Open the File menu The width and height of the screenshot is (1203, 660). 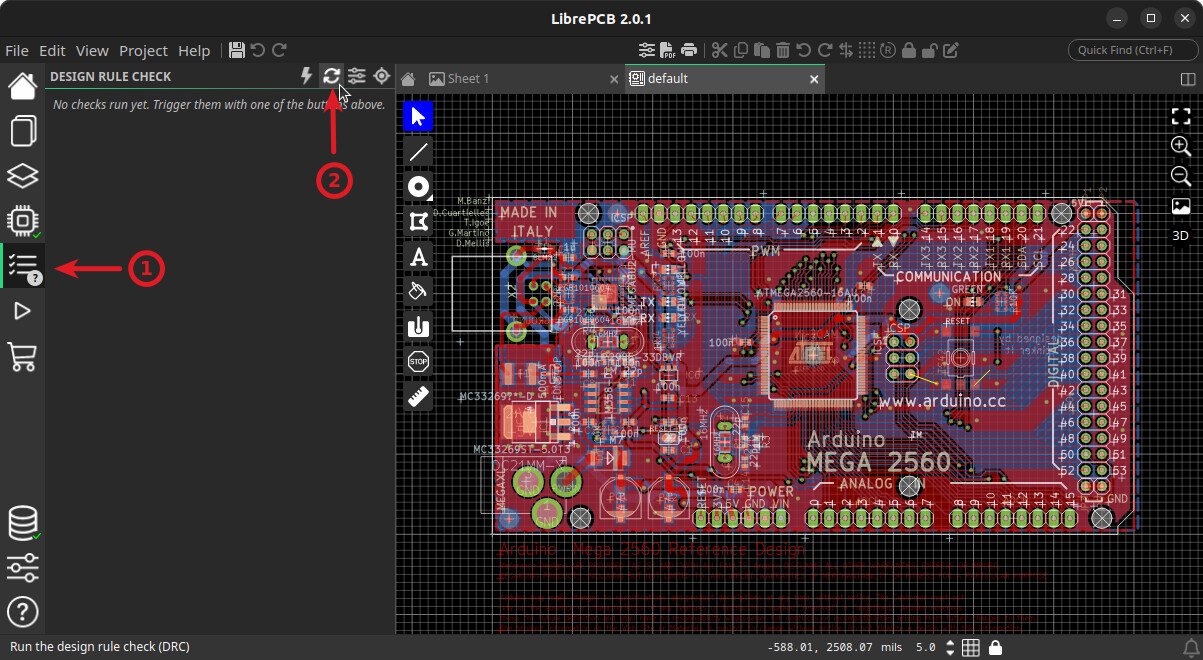point(17,50)
